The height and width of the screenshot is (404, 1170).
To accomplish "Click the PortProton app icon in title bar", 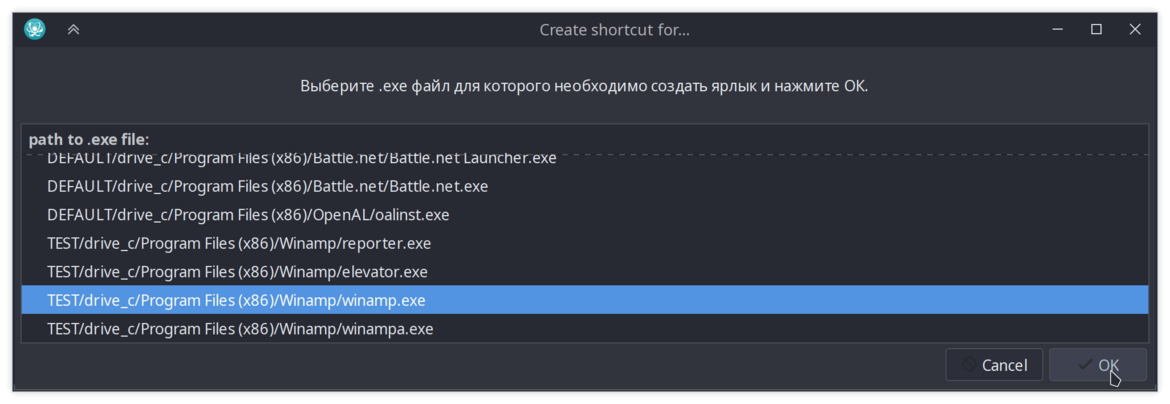I will click(35, 30).
